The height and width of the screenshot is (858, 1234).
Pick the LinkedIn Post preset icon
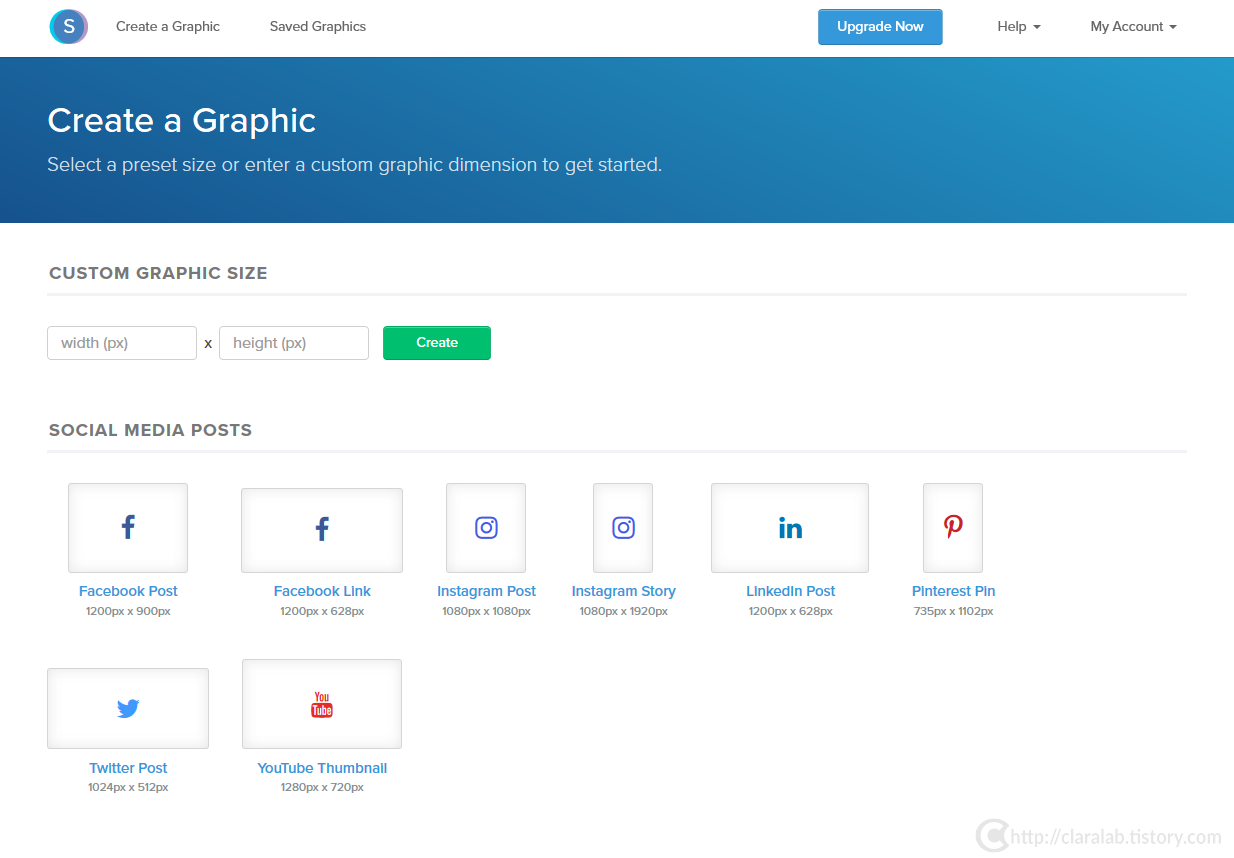click(x=790, y=528)
